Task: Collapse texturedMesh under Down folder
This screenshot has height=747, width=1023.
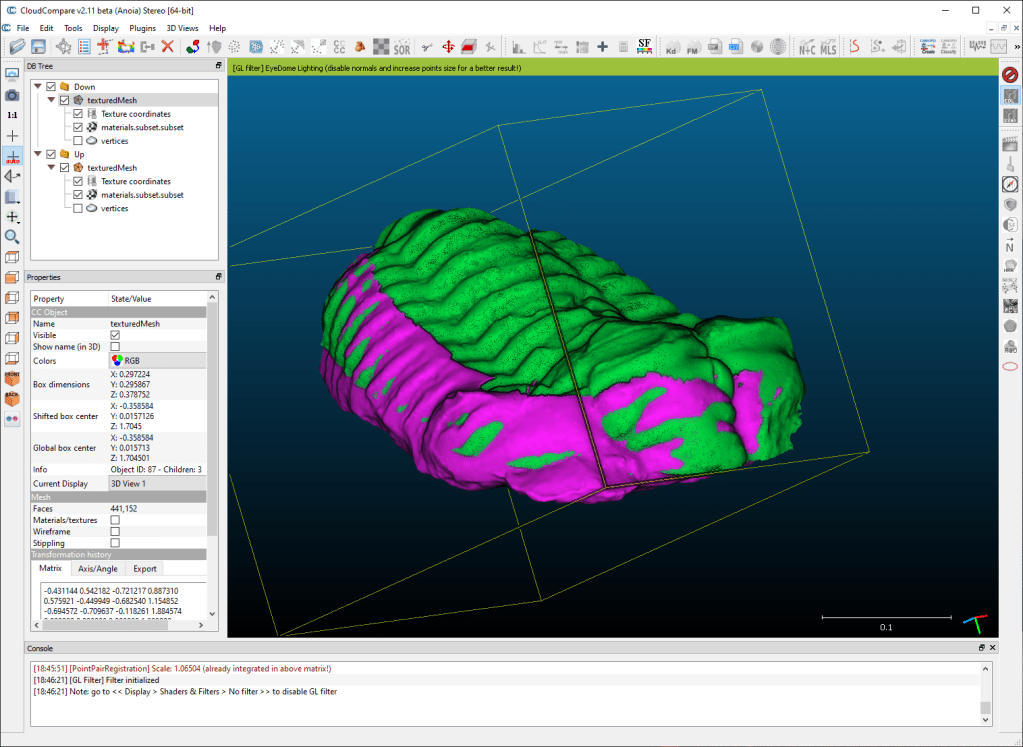Action: click(51, 101)
